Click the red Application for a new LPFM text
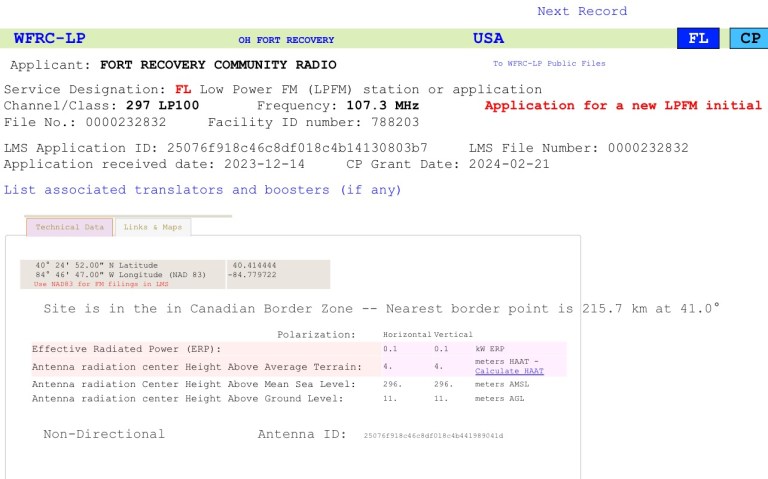The image size is (768, 479). coord(621,105)
